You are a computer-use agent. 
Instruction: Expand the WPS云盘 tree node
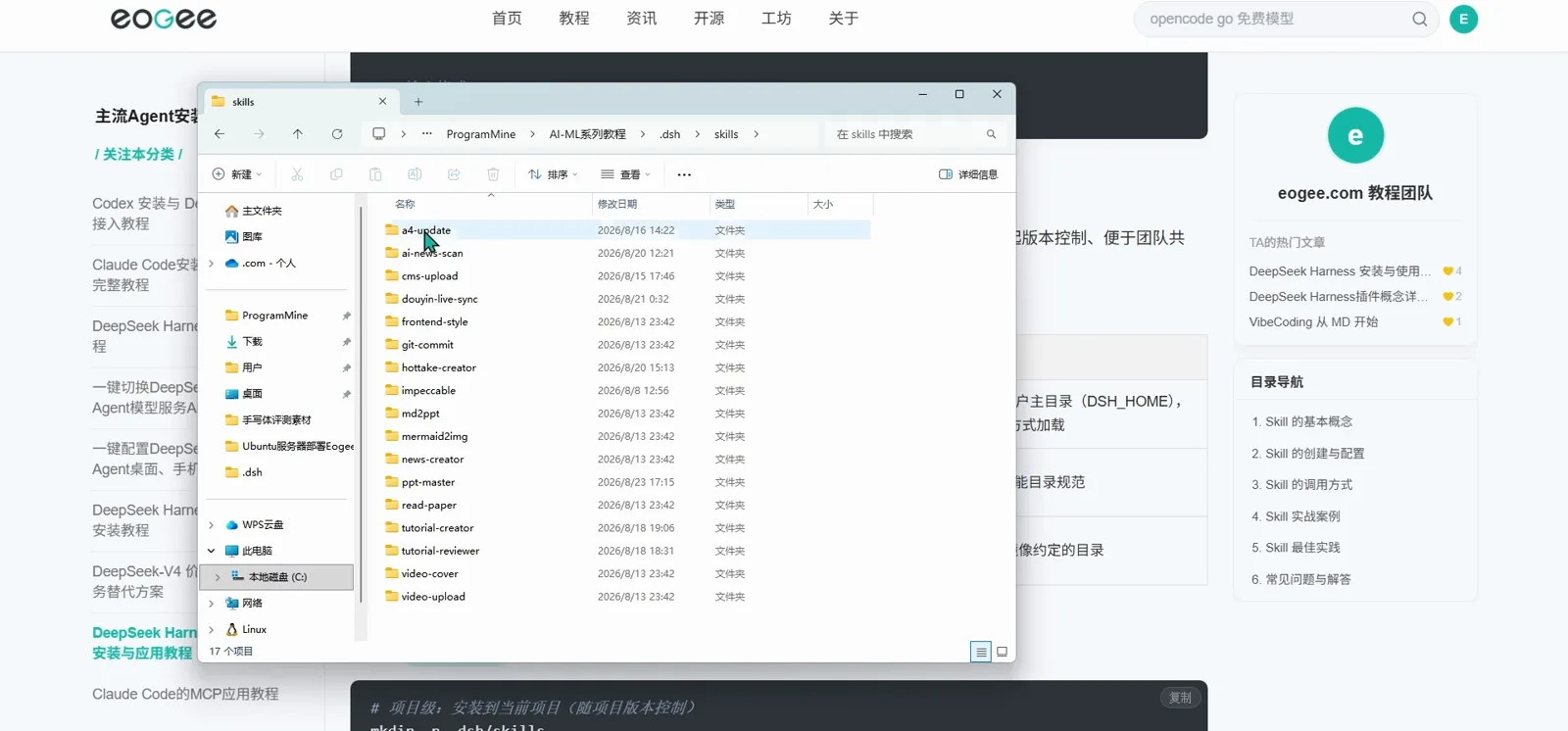tap(212, 525)
